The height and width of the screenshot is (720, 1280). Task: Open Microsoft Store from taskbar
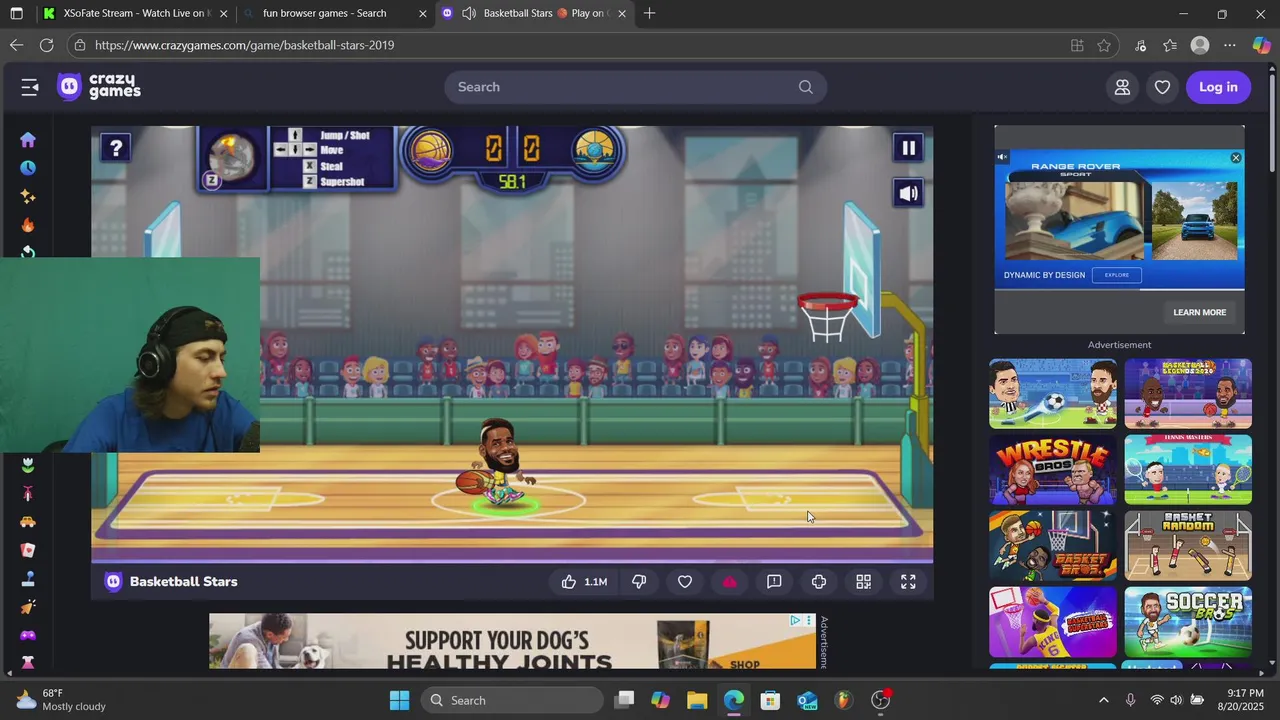pos(770,700)
